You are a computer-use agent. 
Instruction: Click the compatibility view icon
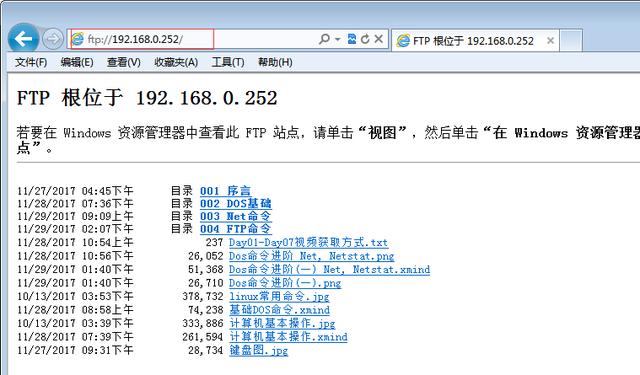click(x=351, y=39)
